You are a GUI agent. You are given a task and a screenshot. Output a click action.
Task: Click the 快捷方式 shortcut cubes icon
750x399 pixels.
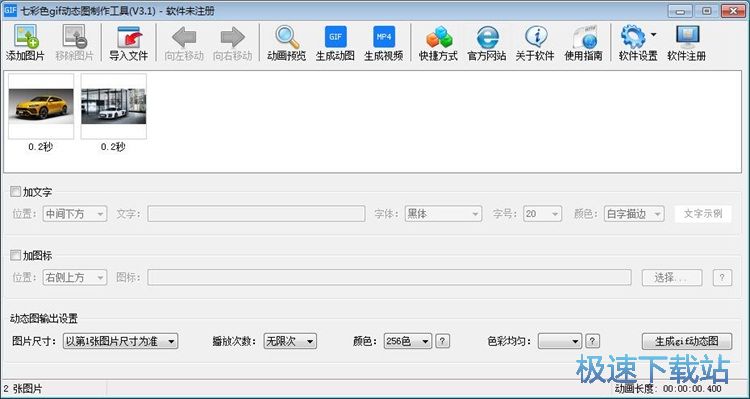[x=439, y=37]
